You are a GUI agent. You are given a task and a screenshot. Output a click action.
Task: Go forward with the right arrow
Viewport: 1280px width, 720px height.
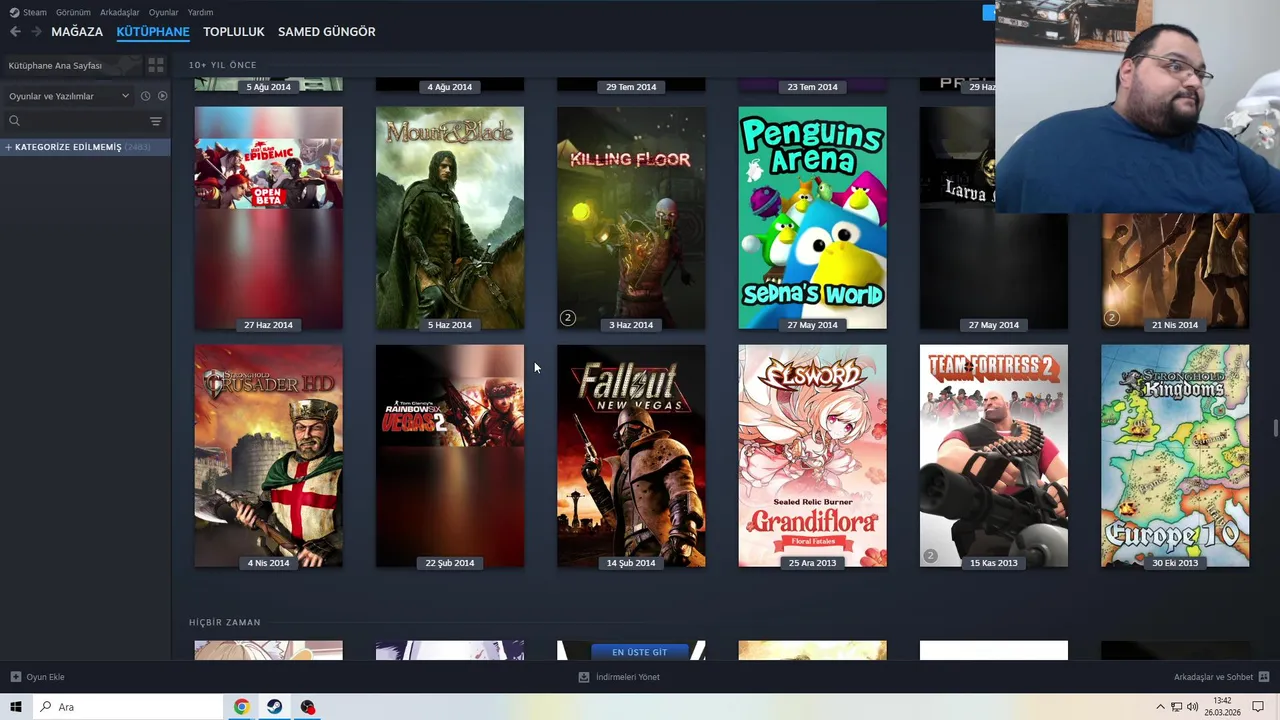(x=37, y=32)
